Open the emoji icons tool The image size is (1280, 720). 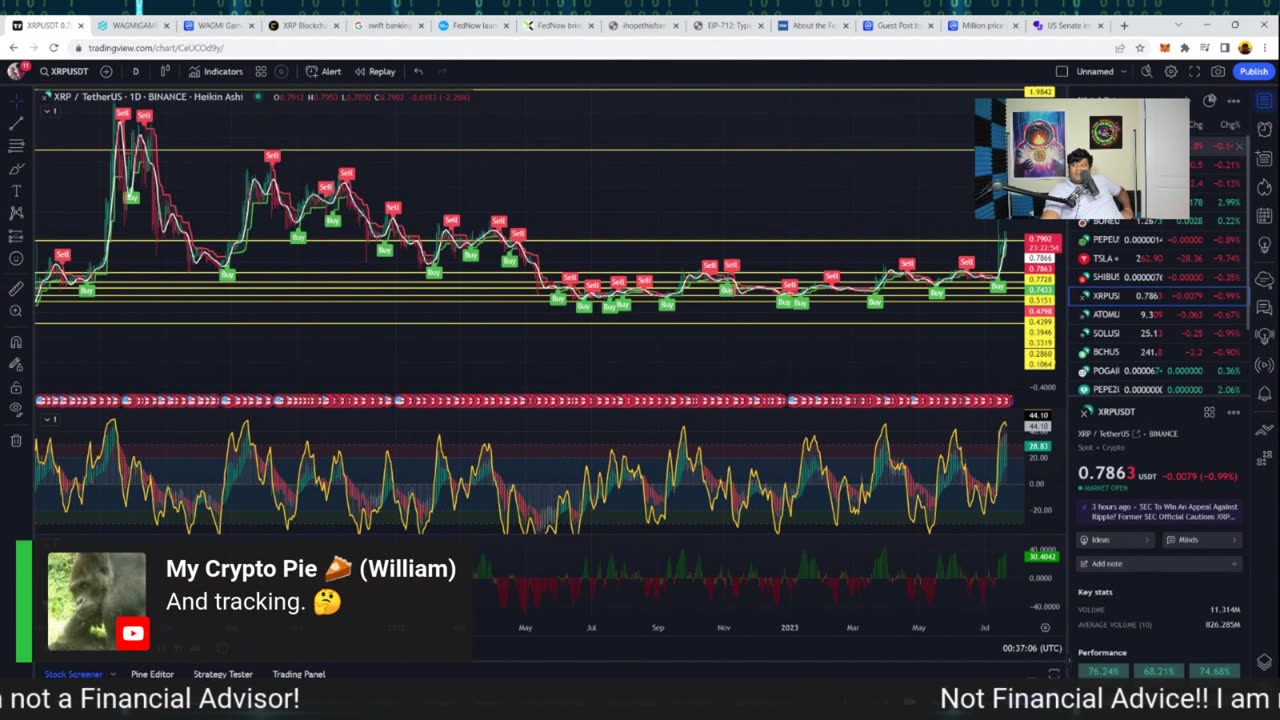16,259
